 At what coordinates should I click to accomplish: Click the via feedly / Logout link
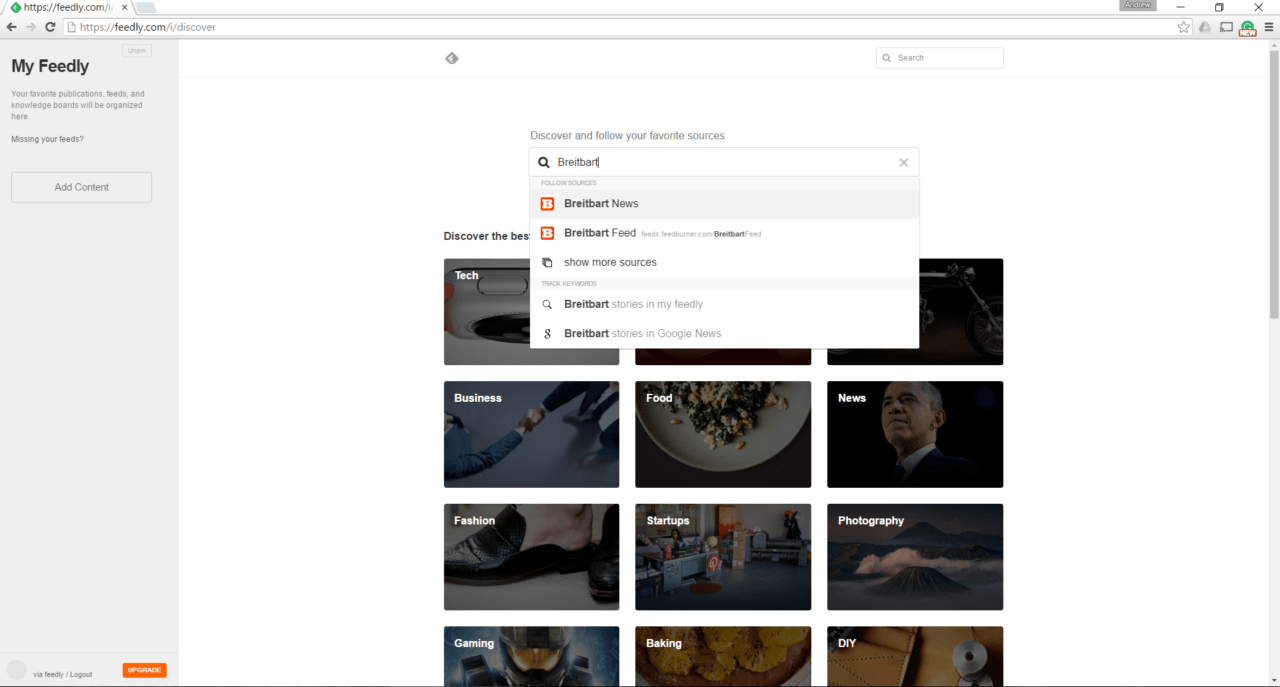[63, 674]
